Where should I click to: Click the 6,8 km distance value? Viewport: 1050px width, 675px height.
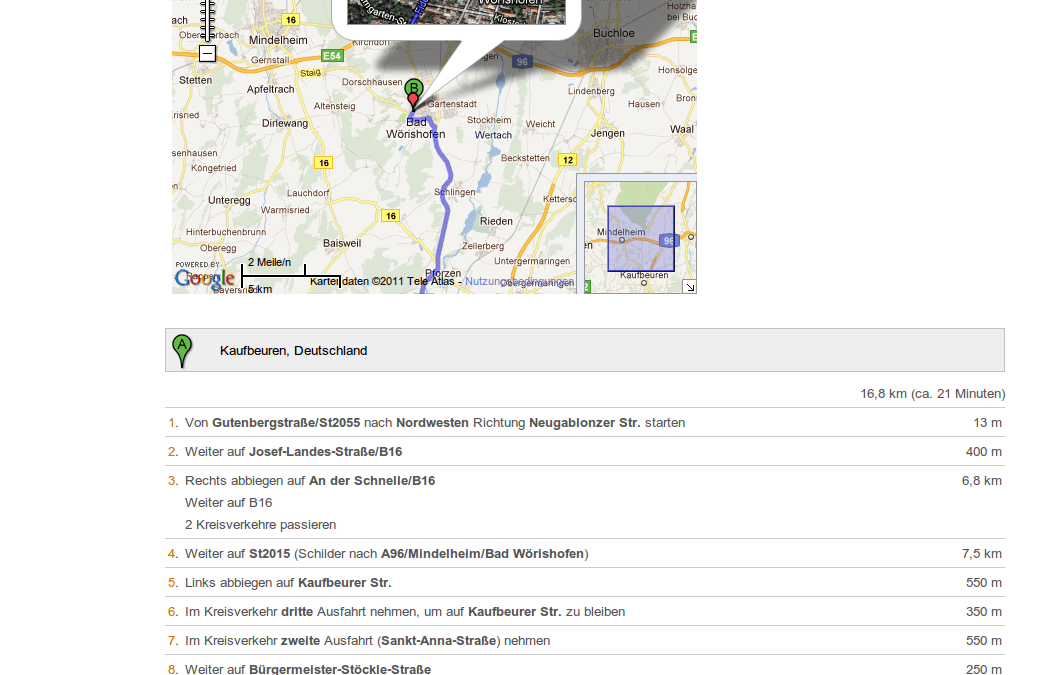pyautogui.click(x=982, y=481)
